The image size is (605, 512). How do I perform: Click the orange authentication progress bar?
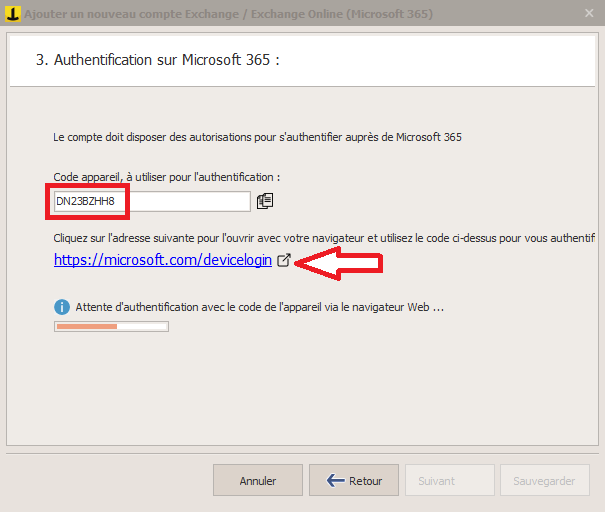point(111,326)
